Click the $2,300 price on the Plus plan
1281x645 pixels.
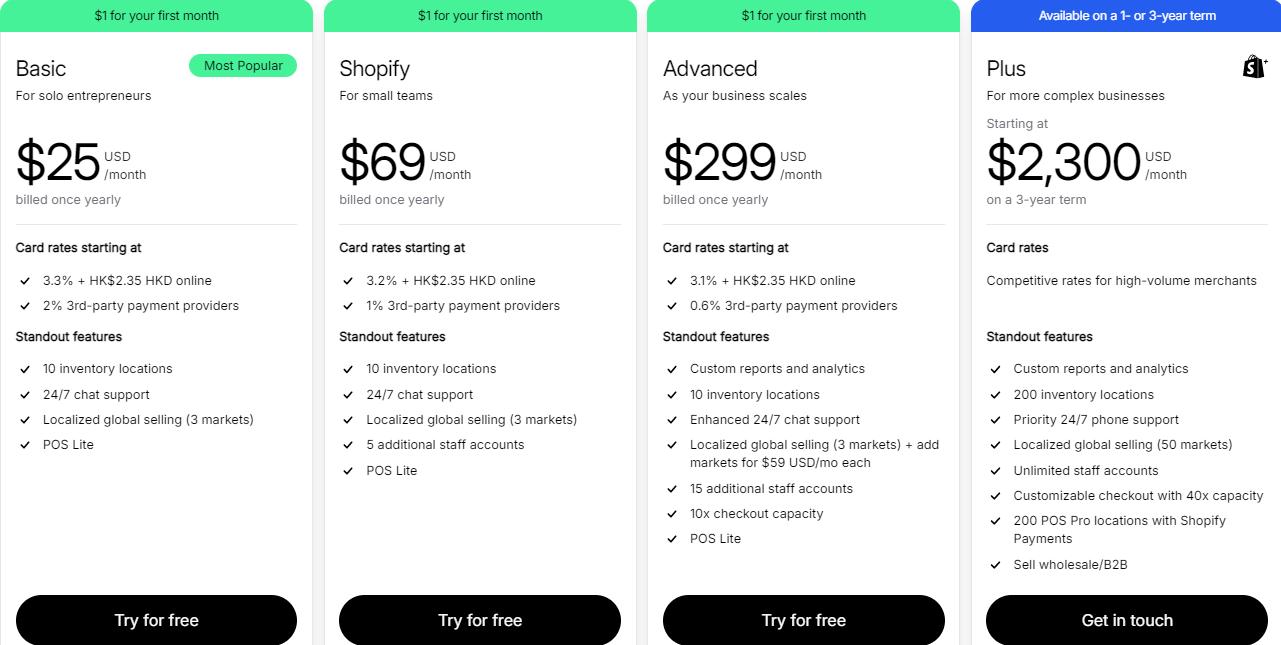click(1062, 162)
